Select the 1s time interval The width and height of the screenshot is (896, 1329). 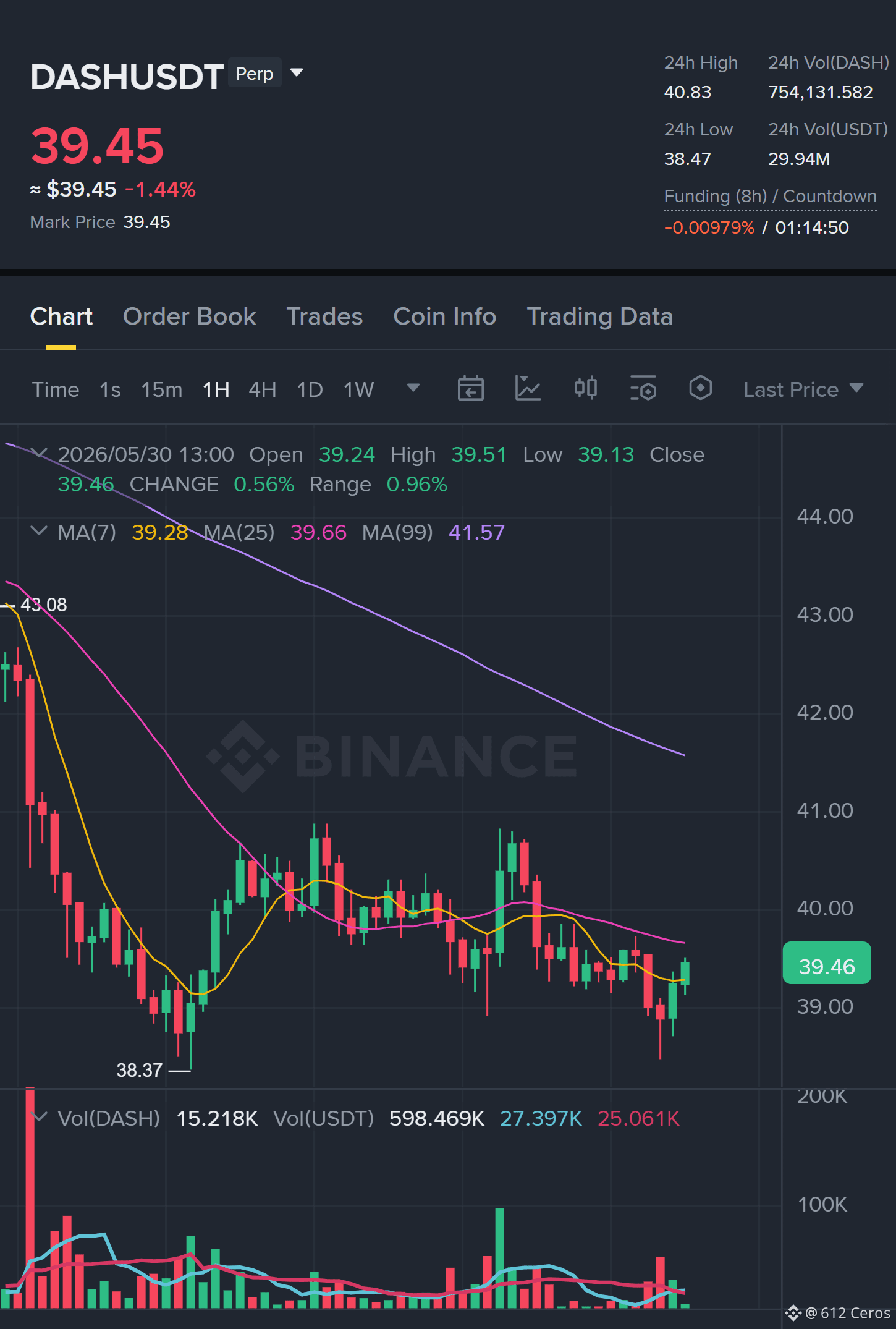click(110, 389)
